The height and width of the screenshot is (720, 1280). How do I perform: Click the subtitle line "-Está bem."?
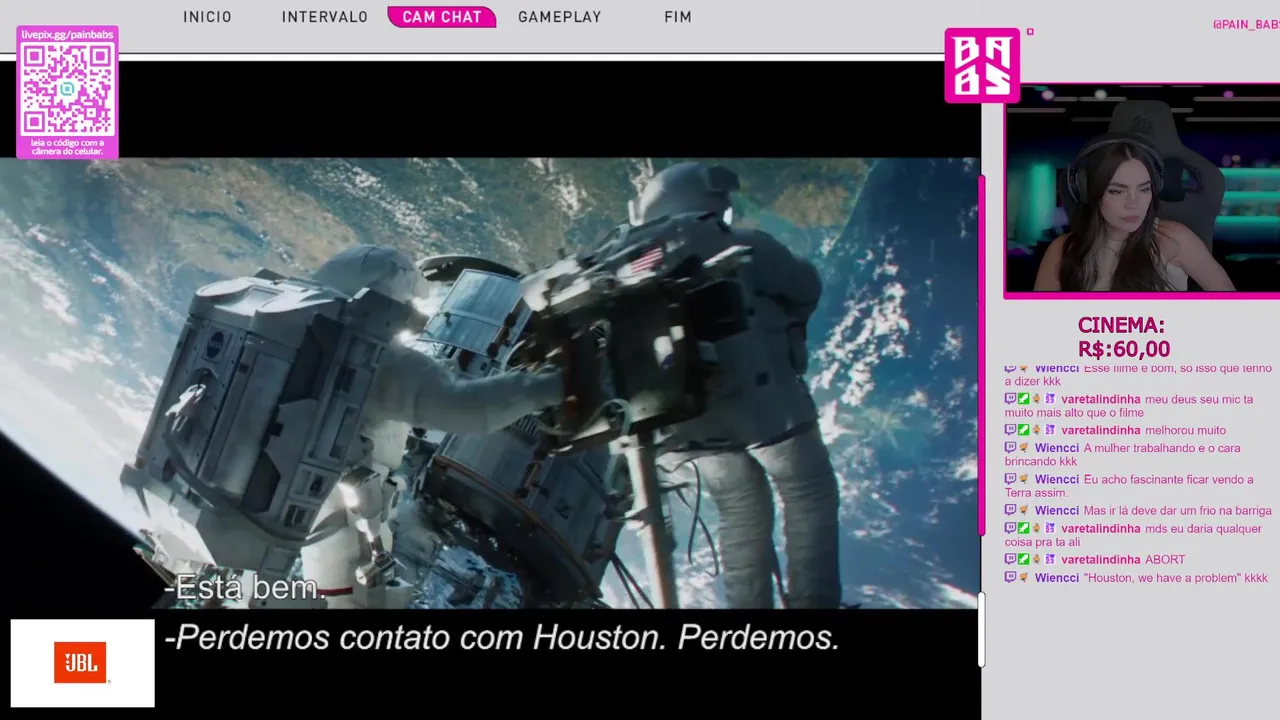coord(245,588)
